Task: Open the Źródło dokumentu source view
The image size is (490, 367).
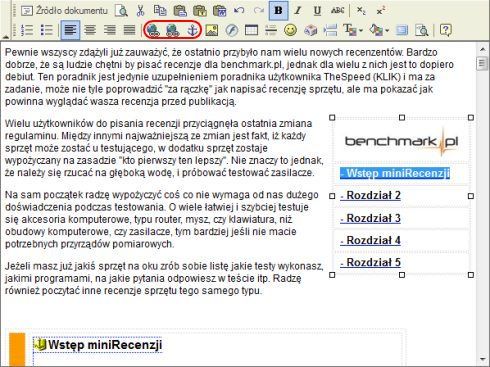Action: tap(64, 11)
